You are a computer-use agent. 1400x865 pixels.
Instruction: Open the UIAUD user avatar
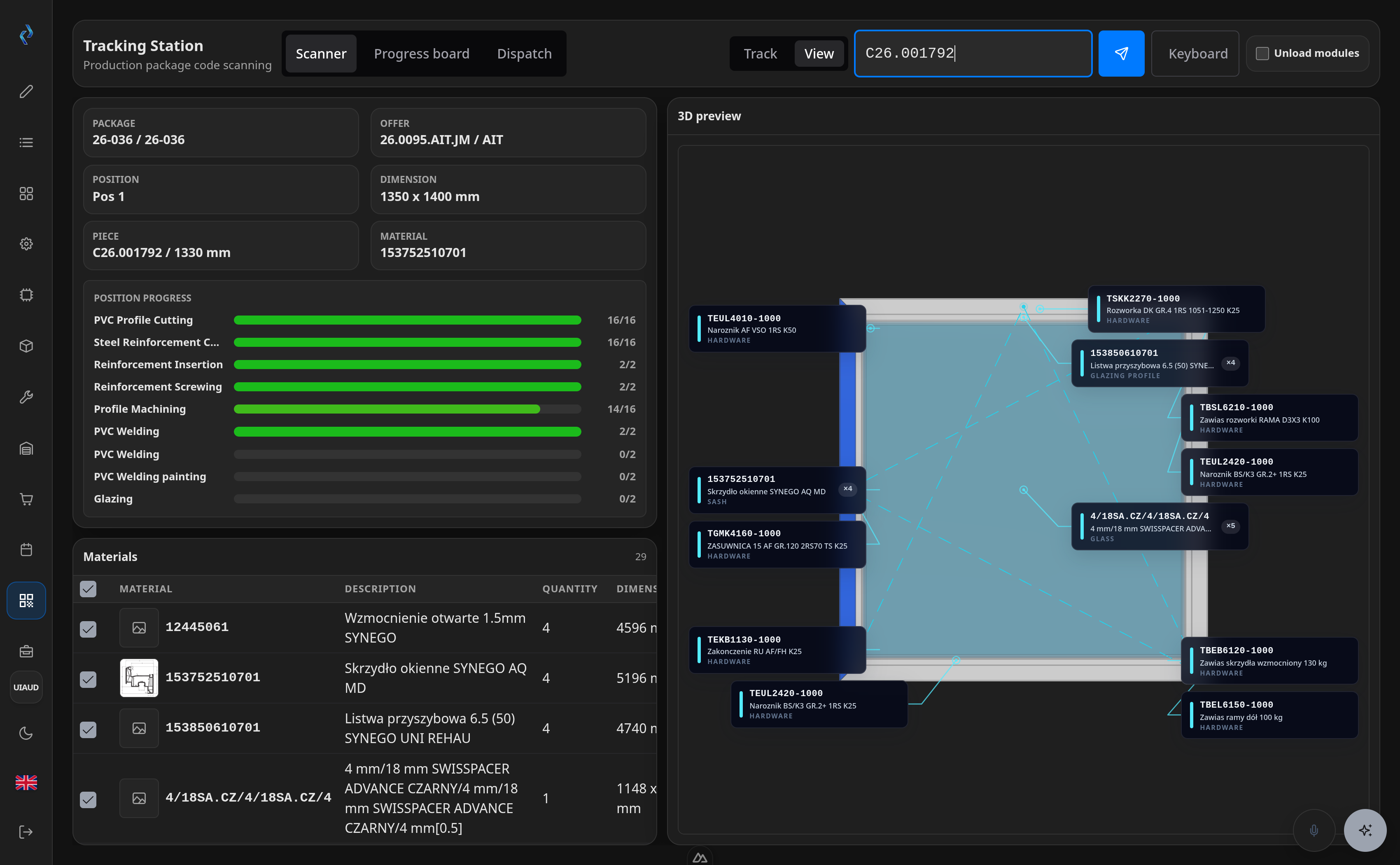click(26, 687)
